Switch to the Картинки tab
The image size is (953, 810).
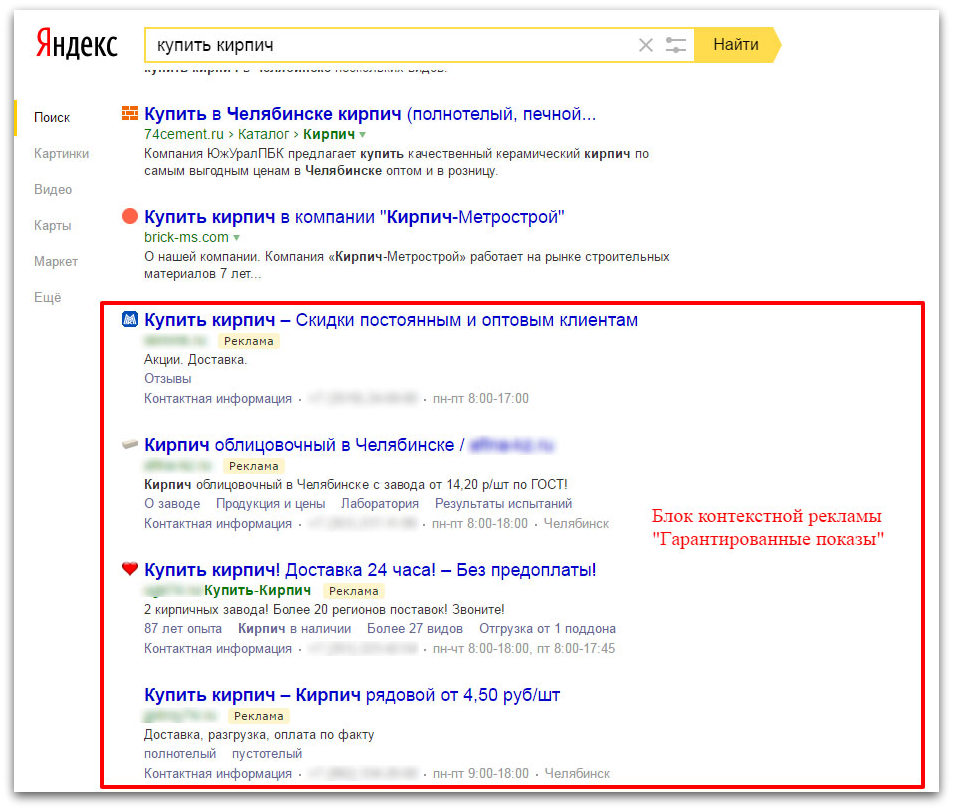(x=61, y=153)
